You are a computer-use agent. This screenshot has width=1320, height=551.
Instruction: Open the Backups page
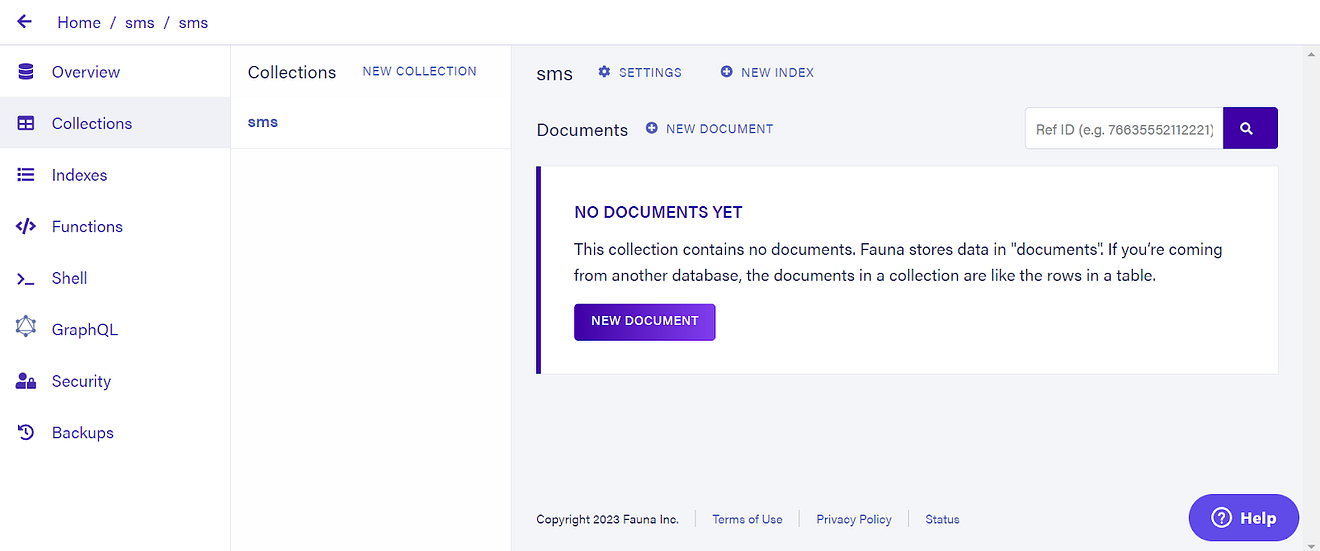click(x=115, y=432)
